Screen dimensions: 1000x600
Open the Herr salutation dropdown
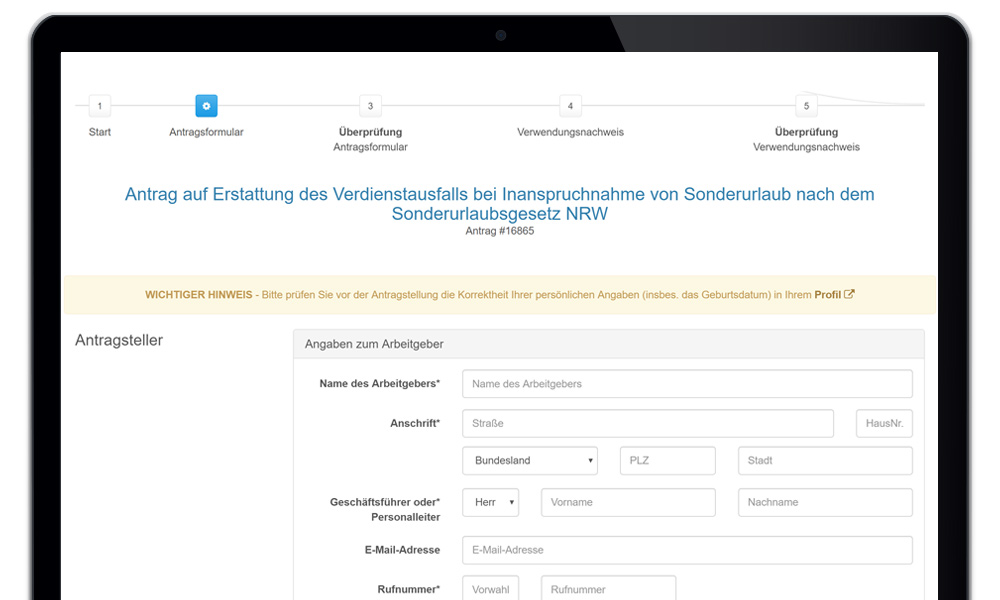pyautogui.click(x=490, y=502)
